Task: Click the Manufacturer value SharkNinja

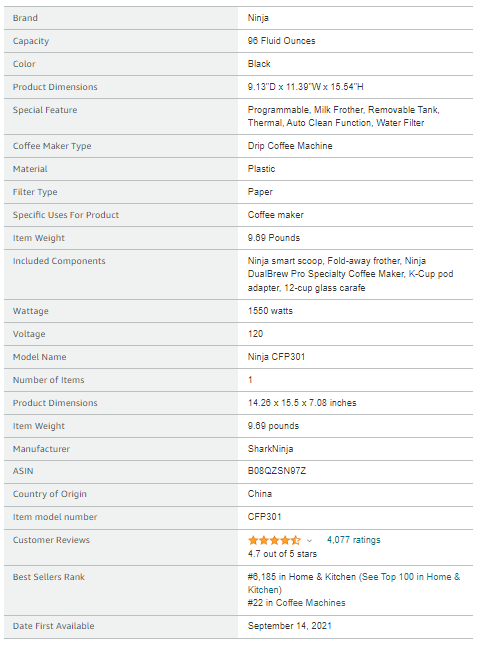Action: click(271, 449)
